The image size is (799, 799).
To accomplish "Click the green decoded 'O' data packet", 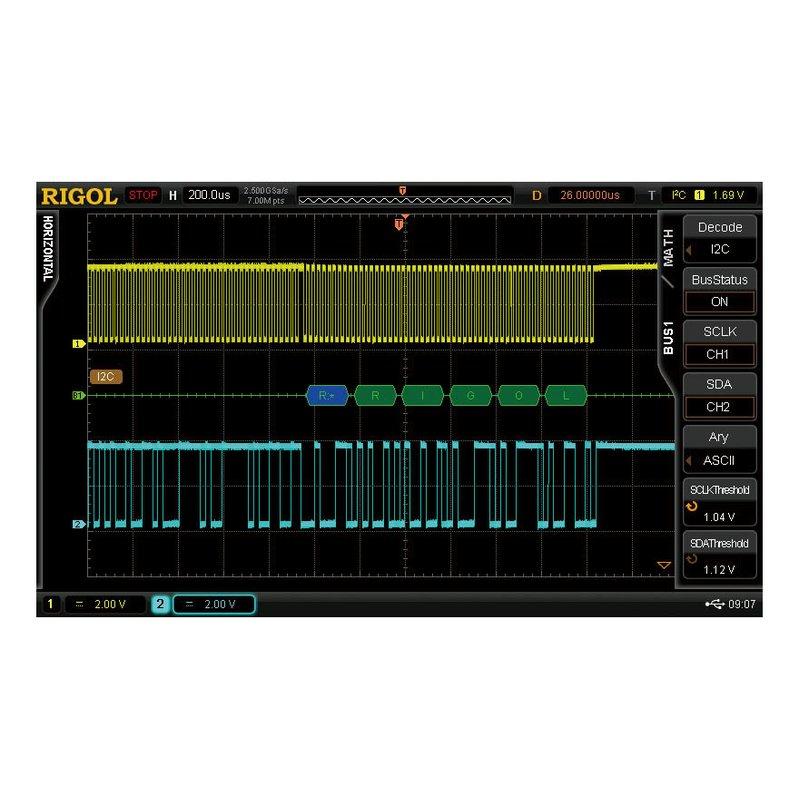I will coord(518,395).
